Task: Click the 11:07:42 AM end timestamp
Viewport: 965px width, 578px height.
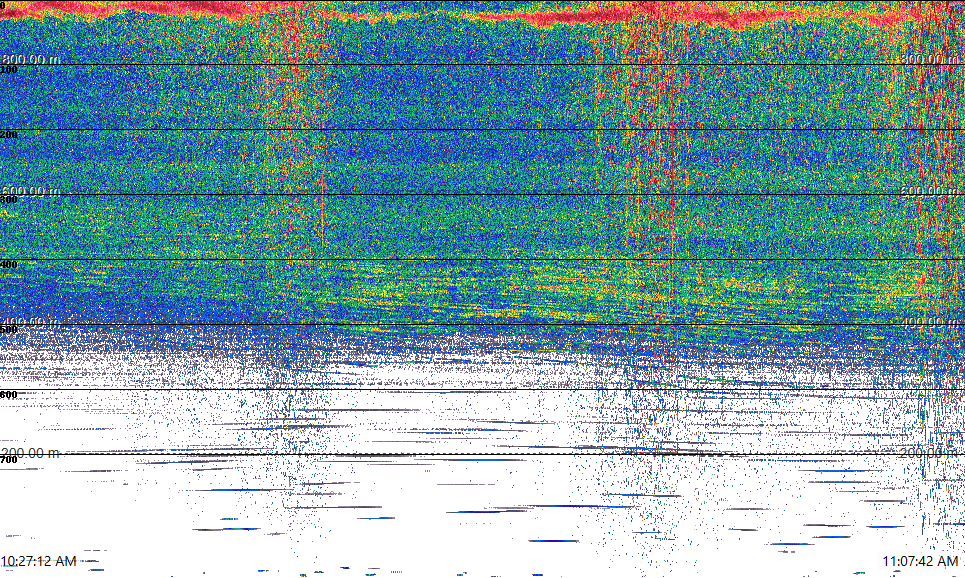Action: coord(920,561)
